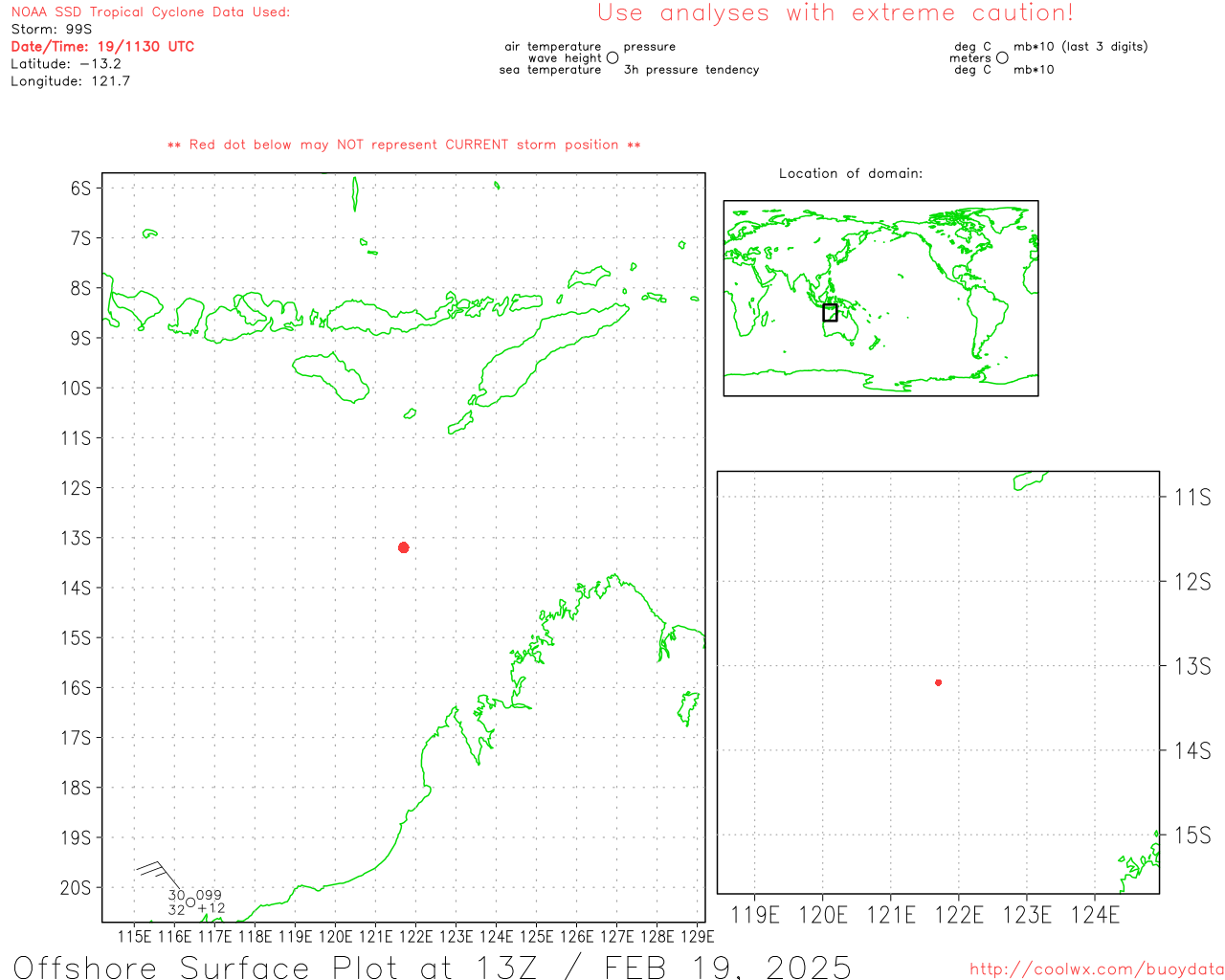Click the '115E' longitude label on main map
The image size is (1225, 980).
pos(134,936)
